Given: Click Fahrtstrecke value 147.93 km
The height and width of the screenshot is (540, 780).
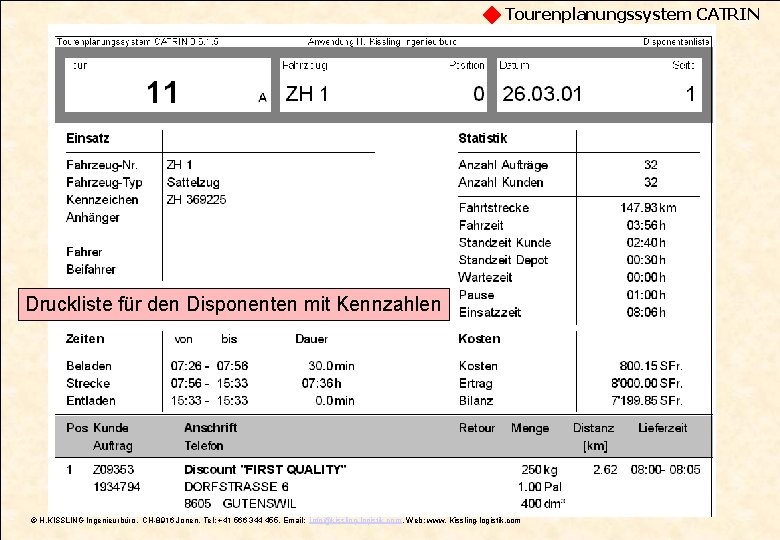Looking at the screenshot, I should click(648, 208).
